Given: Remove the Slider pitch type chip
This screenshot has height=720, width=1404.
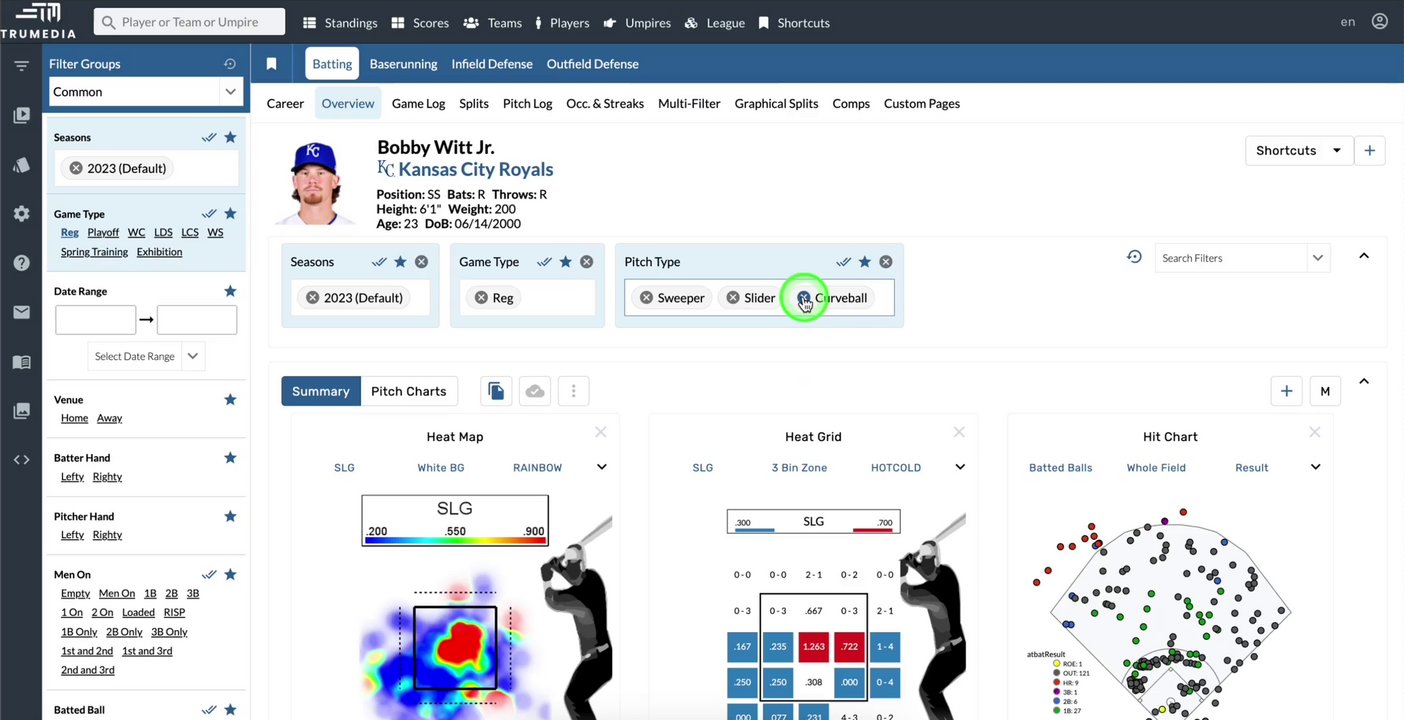Looking at the screenshot, I should click(x=733, y=298).
